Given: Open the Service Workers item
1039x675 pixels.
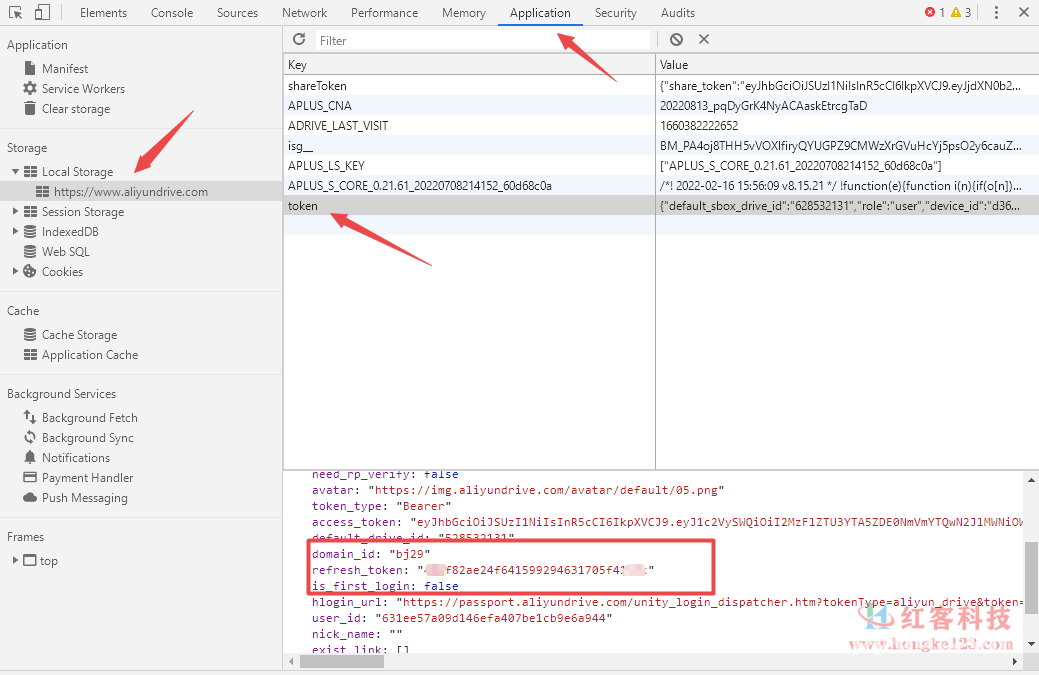Looking at the screenshot, I should tap(83, 88).
